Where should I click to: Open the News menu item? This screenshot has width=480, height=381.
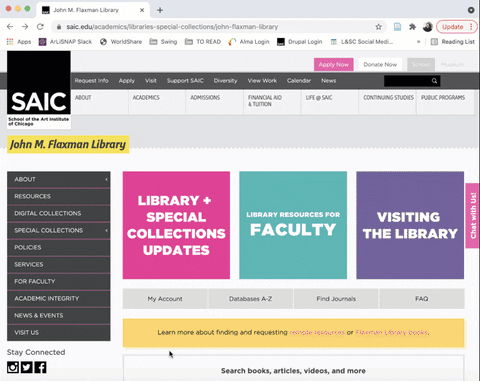329,81
